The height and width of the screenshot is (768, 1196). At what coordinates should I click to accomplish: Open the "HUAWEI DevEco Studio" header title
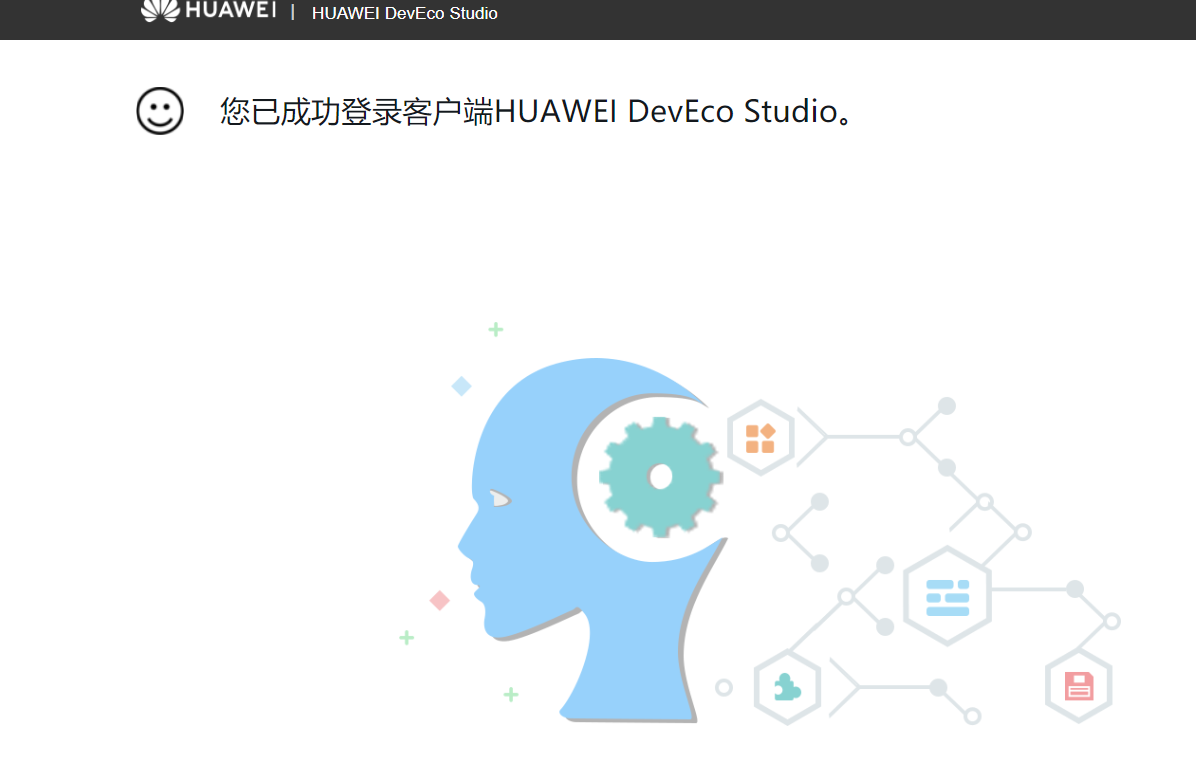coord(404,13)
